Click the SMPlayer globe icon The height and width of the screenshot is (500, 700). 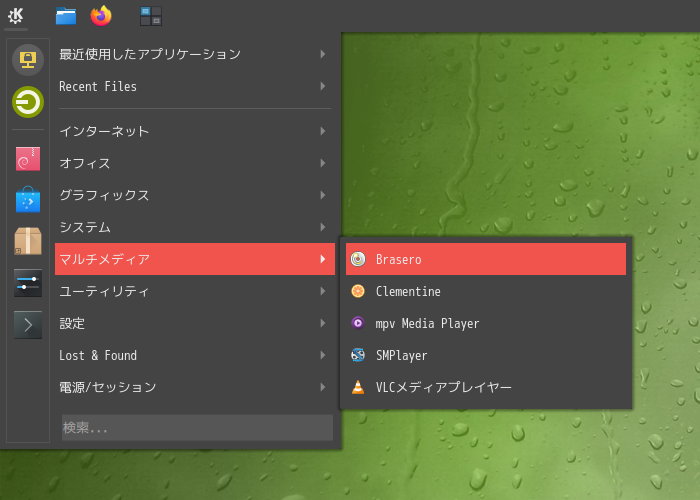358,355
